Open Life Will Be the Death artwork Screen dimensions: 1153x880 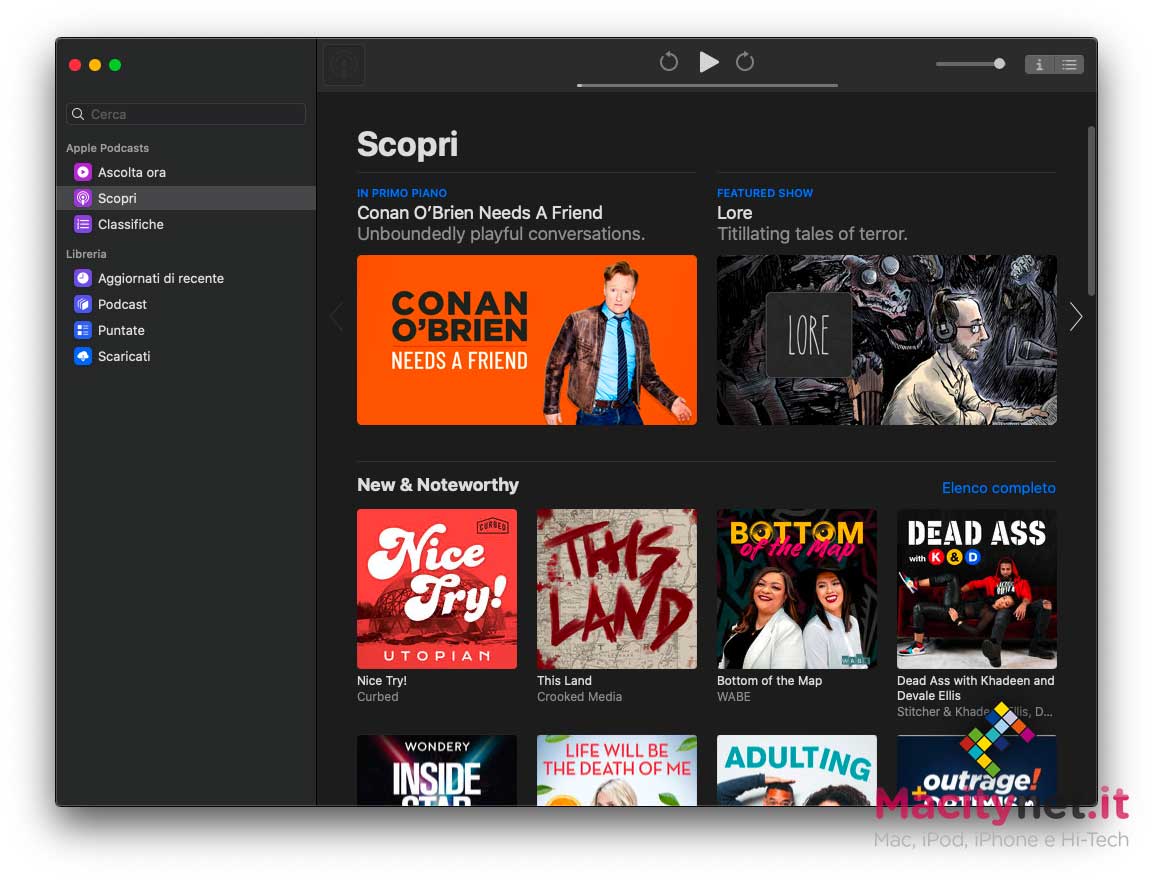[617, 770]
